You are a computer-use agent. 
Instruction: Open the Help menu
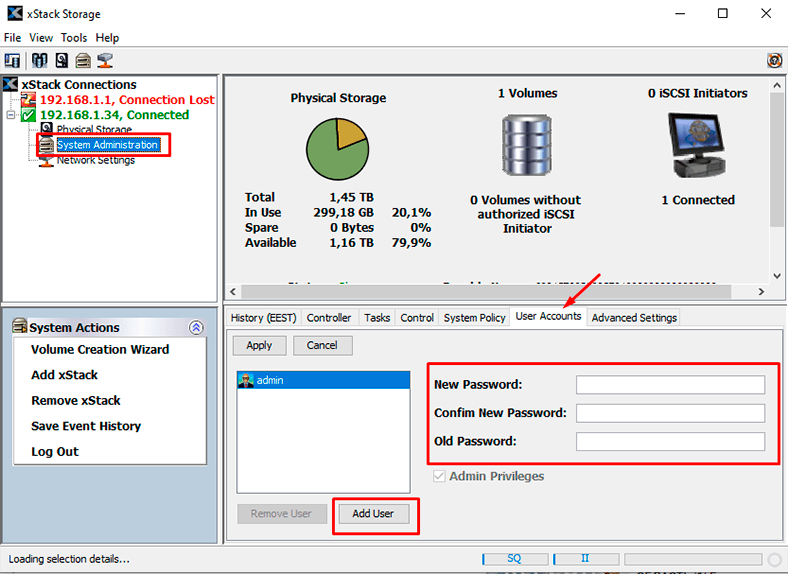tap(107, 38)
